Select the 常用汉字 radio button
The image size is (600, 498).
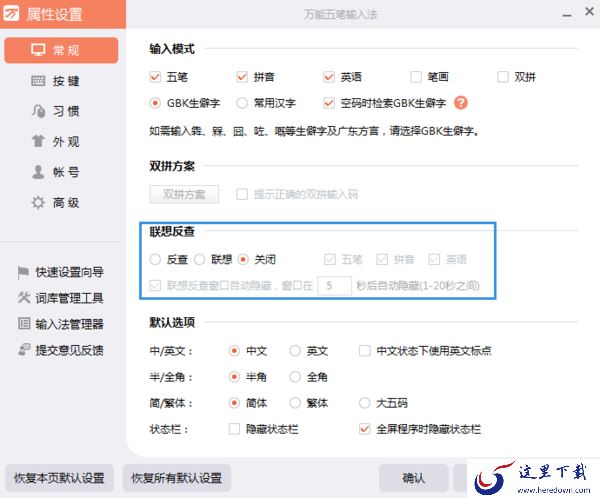[x=242, y=103]
